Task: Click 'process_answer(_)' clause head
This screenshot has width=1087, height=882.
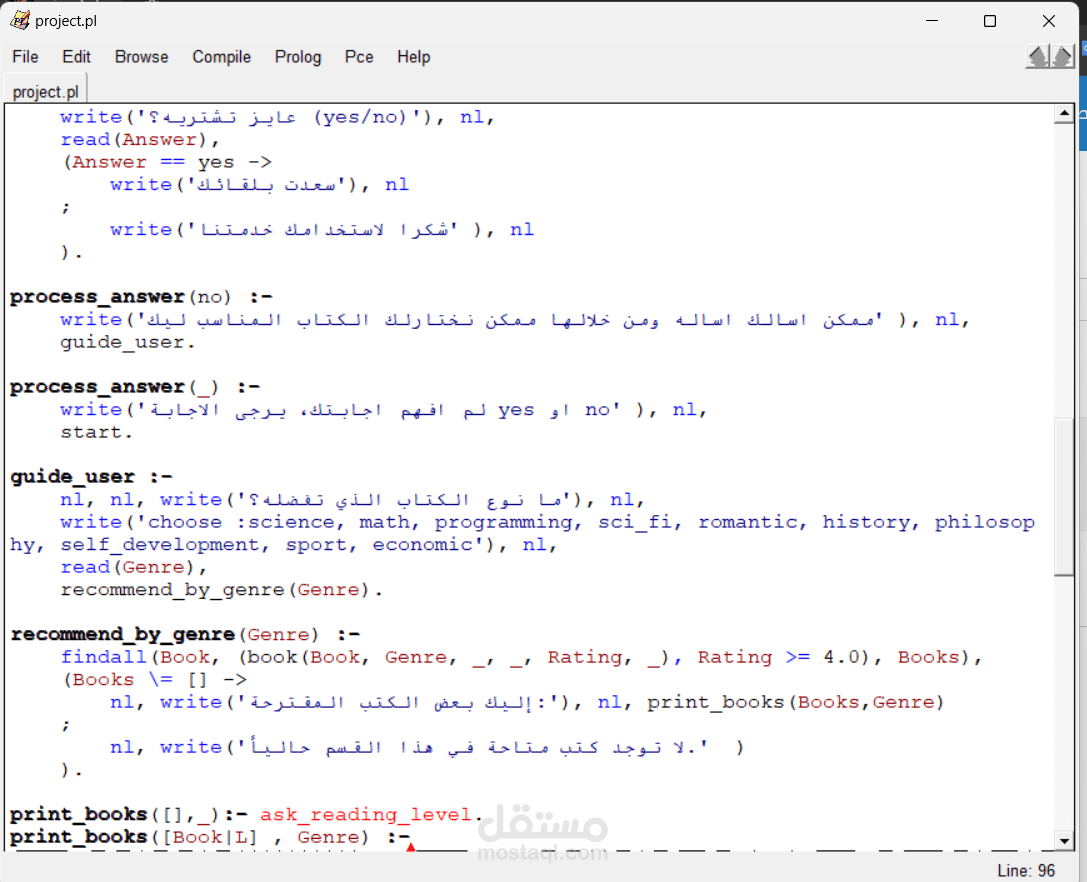Action: [x=114, y=387]
